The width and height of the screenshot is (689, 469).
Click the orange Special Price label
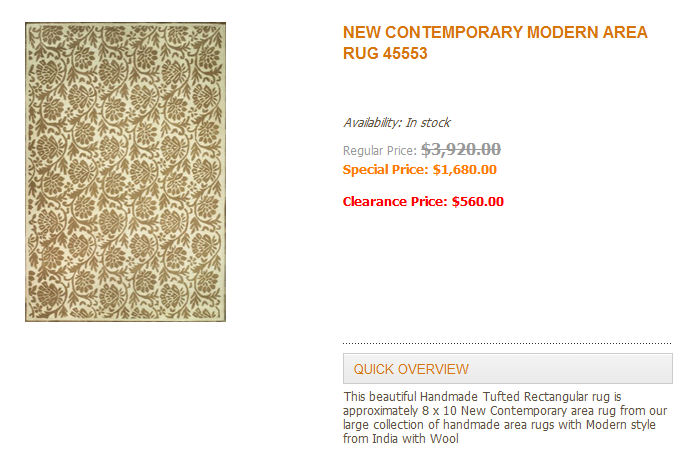point(385,170)
